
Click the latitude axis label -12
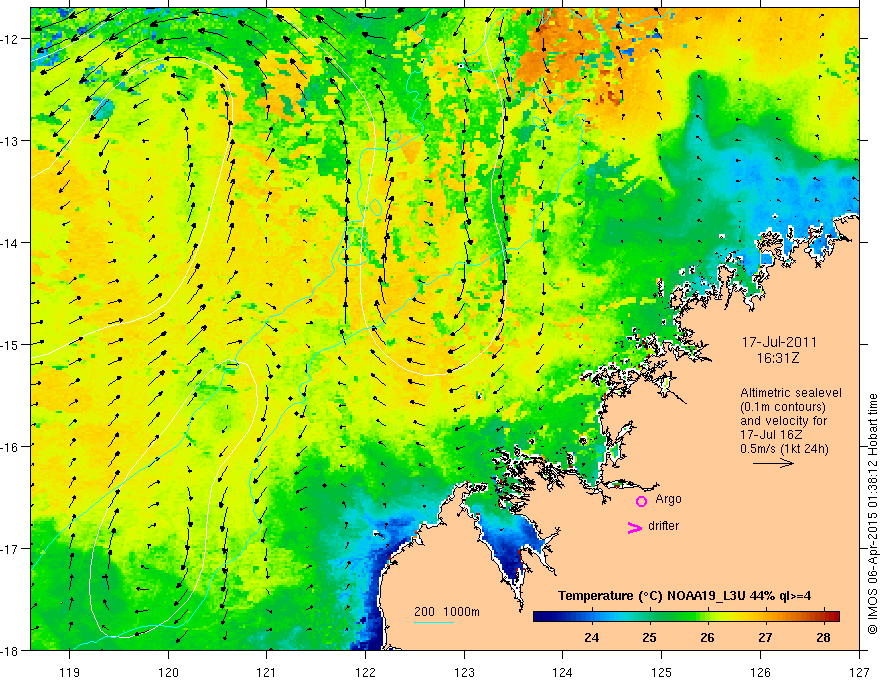[x=10, y=39]
